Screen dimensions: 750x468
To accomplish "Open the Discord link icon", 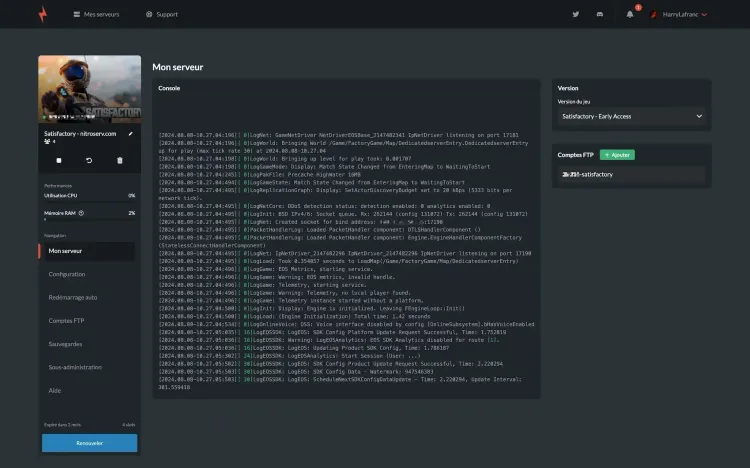I will coord(600,14).
